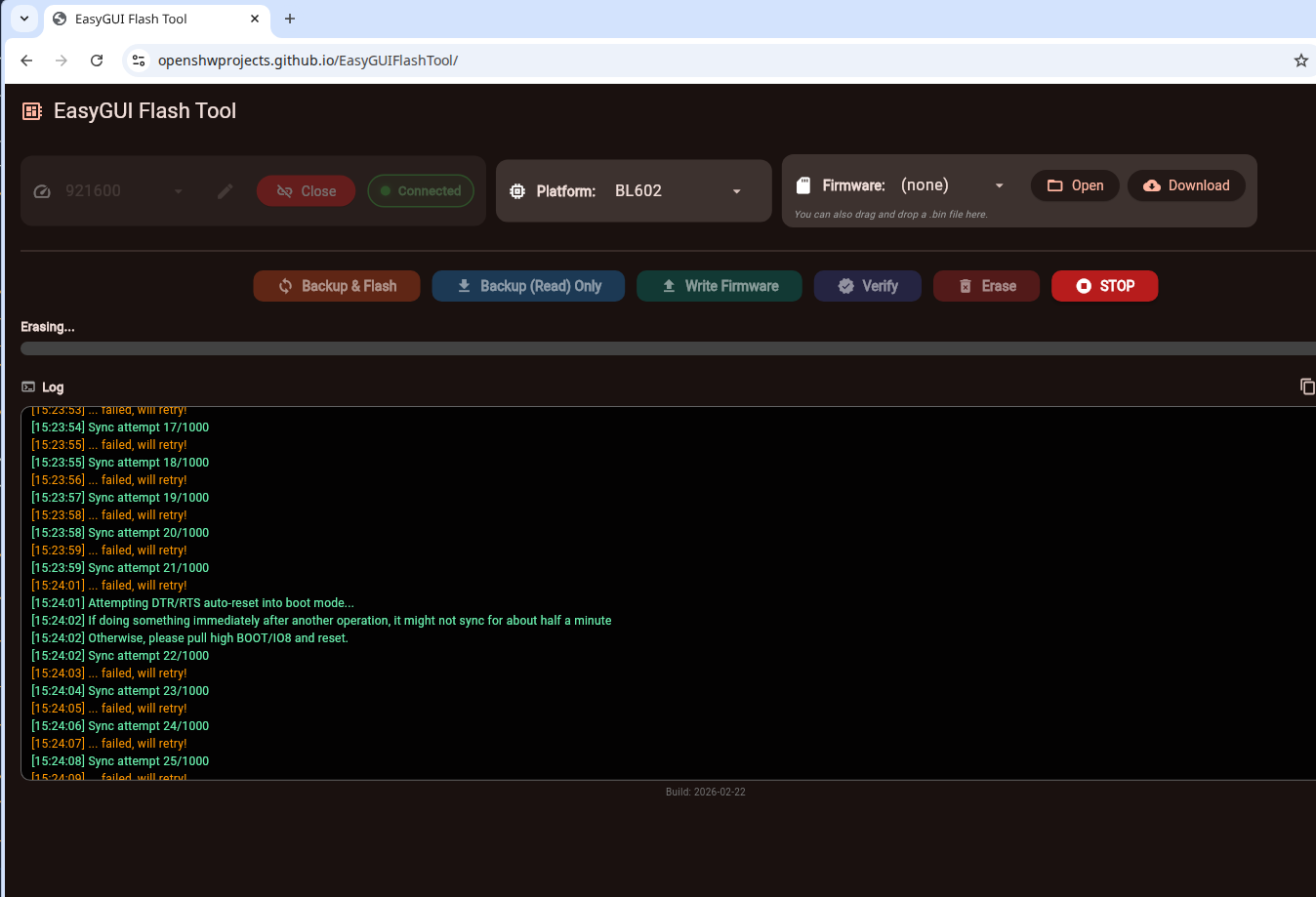This screenshot has height=897, width=1316.
Task: Click the erasing progress bar
Action: pyautogui.click(x=668, y=348)
